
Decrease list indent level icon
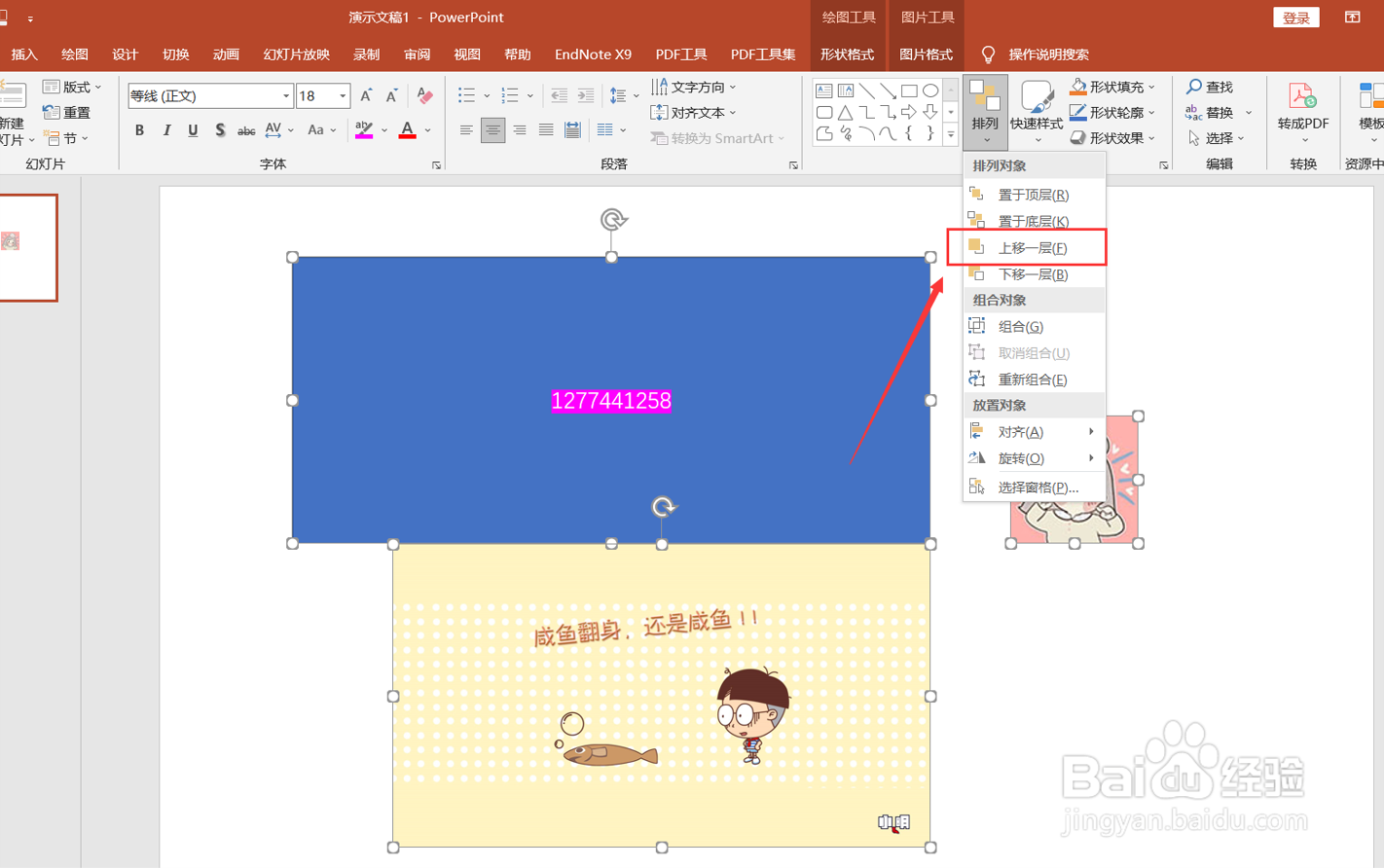pos(559,95)
